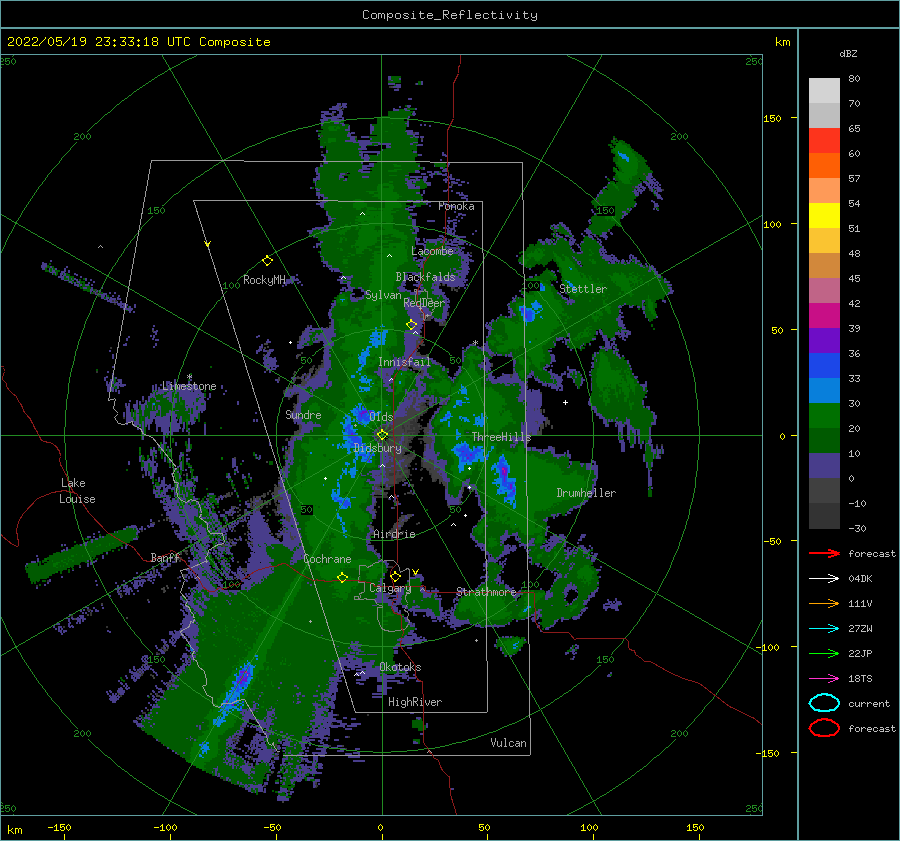Click the yellow diamond marker near RockyMH
The height and width of the screenshot is (841, 900).
pos(267,261)
